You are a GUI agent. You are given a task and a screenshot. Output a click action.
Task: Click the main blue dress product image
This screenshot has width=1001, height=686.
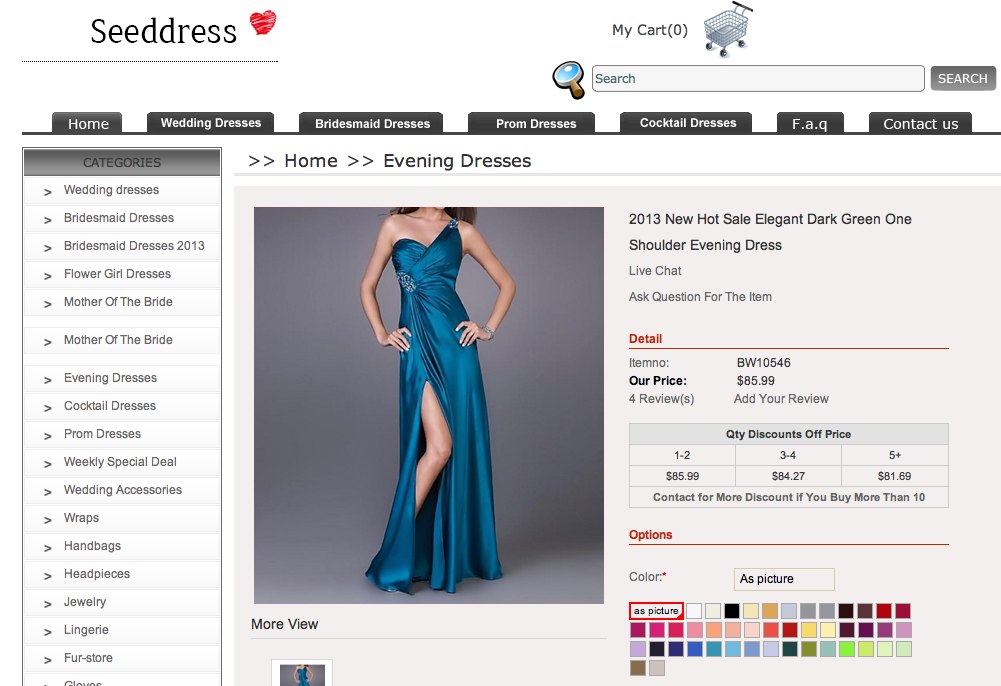(x=429, y=405)
